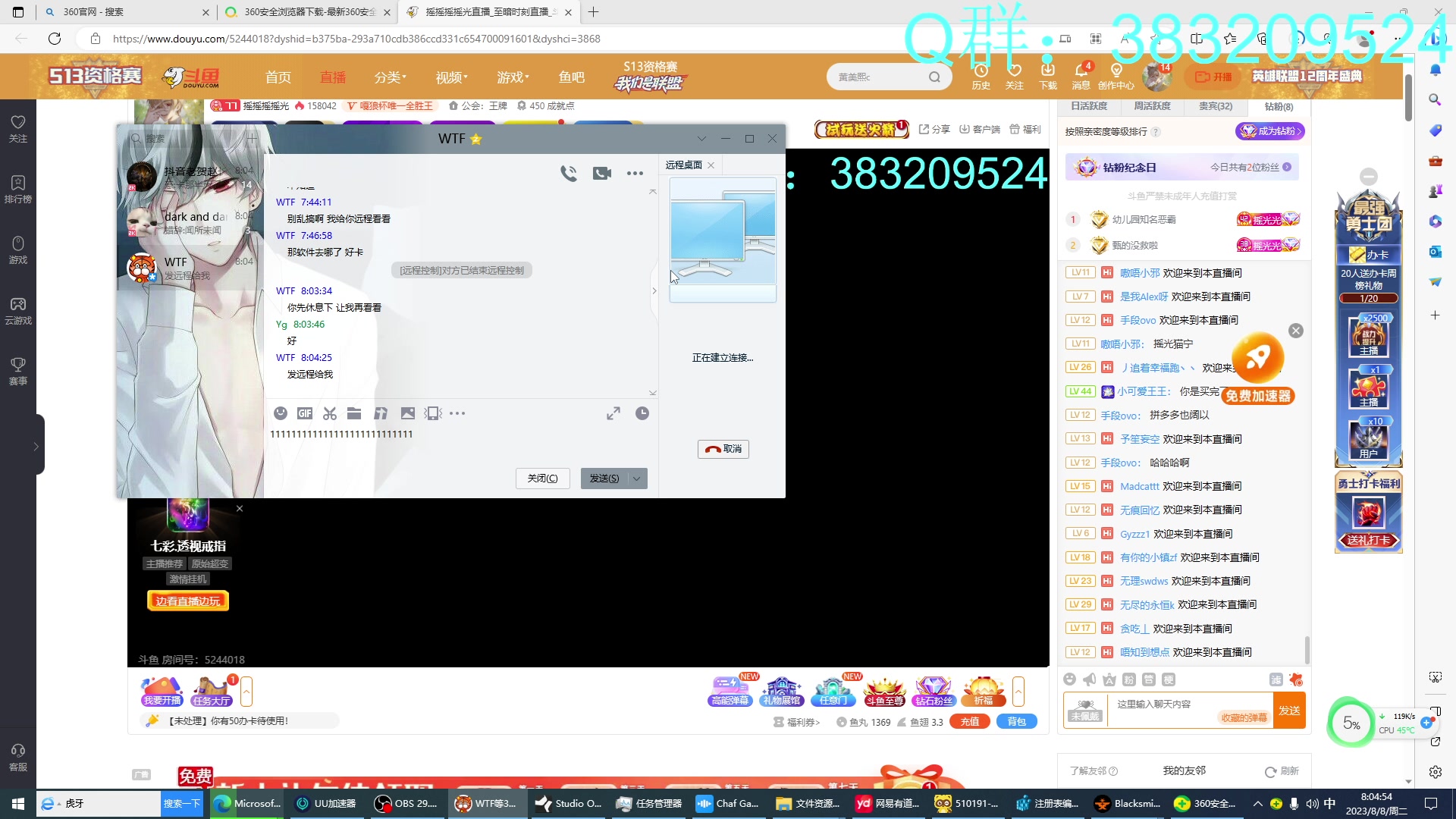
Task: Click the 关闭(C) button in the chat window
Action: tap(543, 479)
